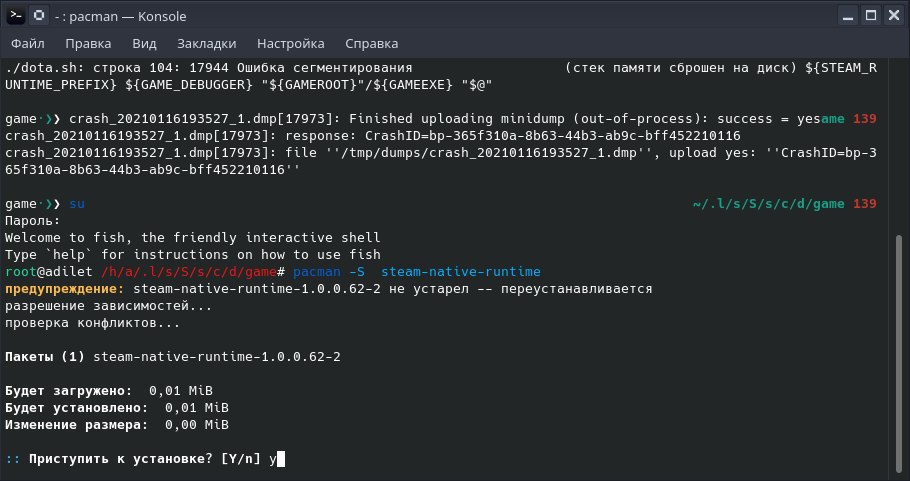This screenshot has width=910, height=481.
Task: Click the 'Пакеты (1)' line
Action: click(x=173, y=357)
